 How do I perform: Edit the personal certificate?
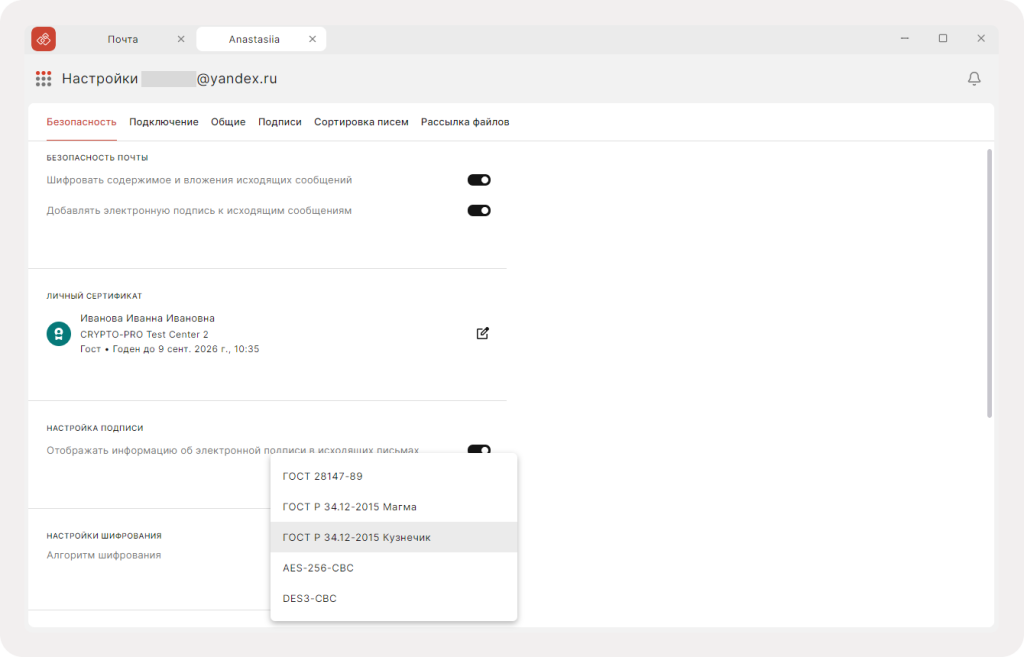[x=483, y=333]
